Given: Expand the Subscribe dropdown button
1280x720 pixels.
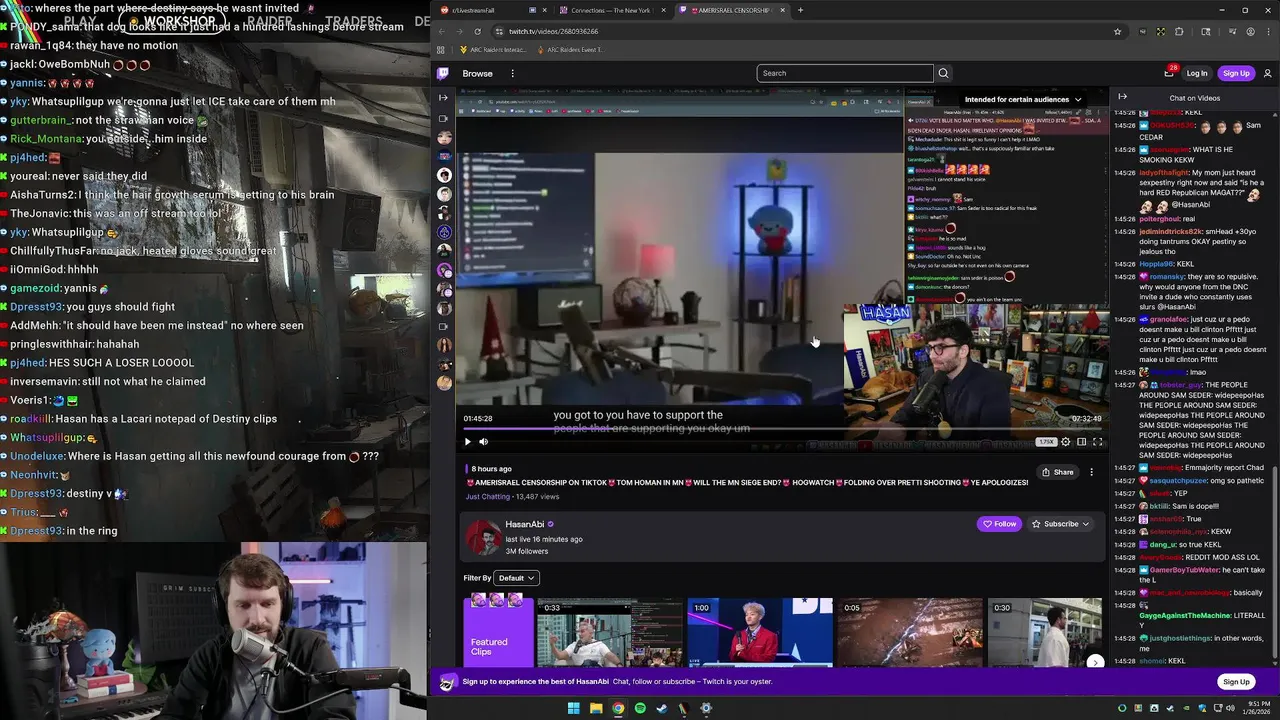Looking at the screenshot, I should pyautogui.click(x=1061, y=524).
